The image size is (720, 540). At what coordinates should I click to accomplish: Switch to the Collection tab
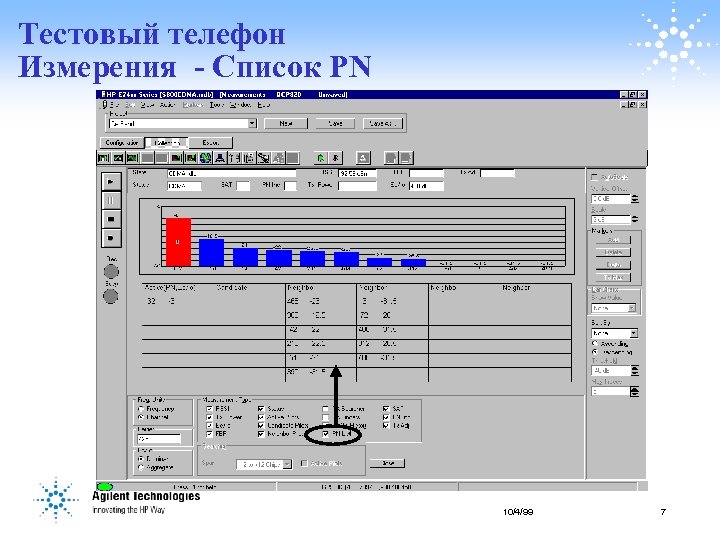coord(167,143)
